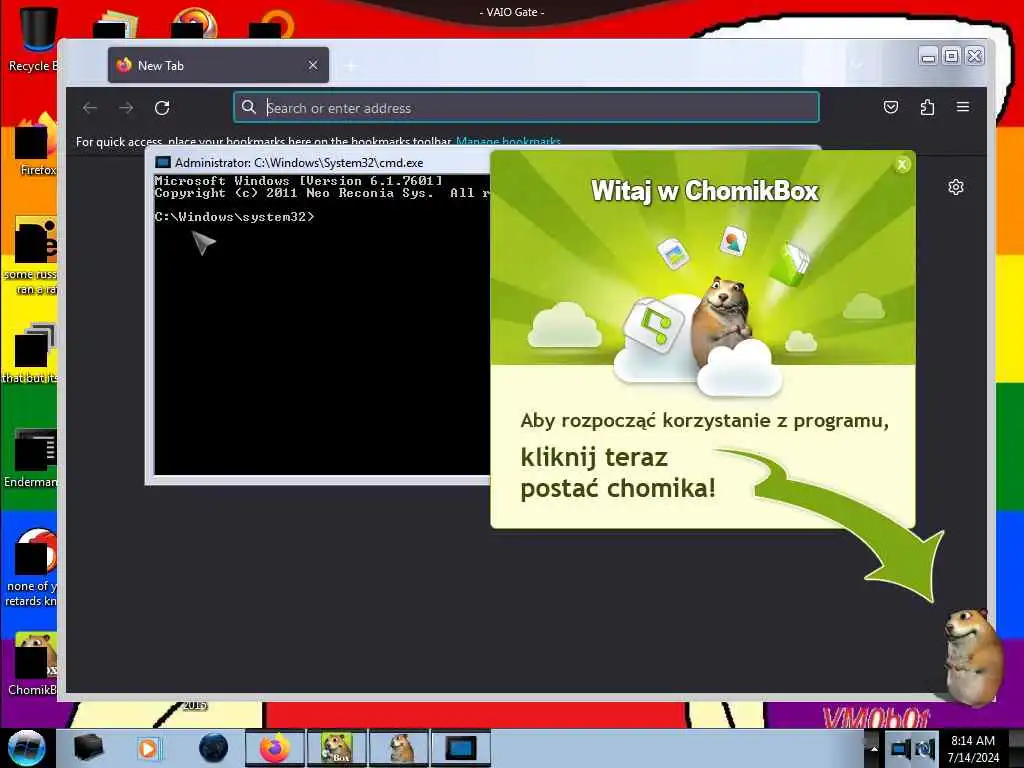Open New Tab personalize gear icon

pos(955,187)
